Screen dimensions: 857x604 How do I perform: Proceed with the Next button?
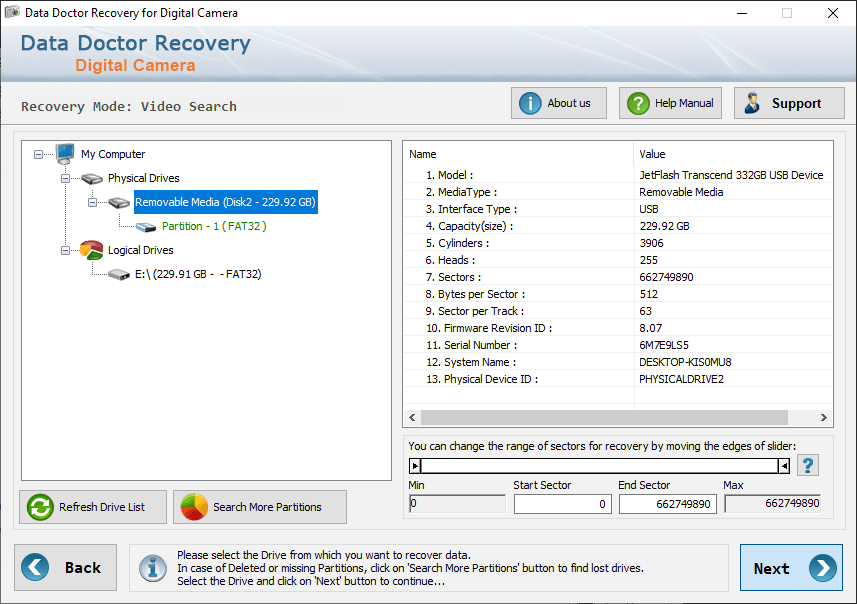point(791,567)
